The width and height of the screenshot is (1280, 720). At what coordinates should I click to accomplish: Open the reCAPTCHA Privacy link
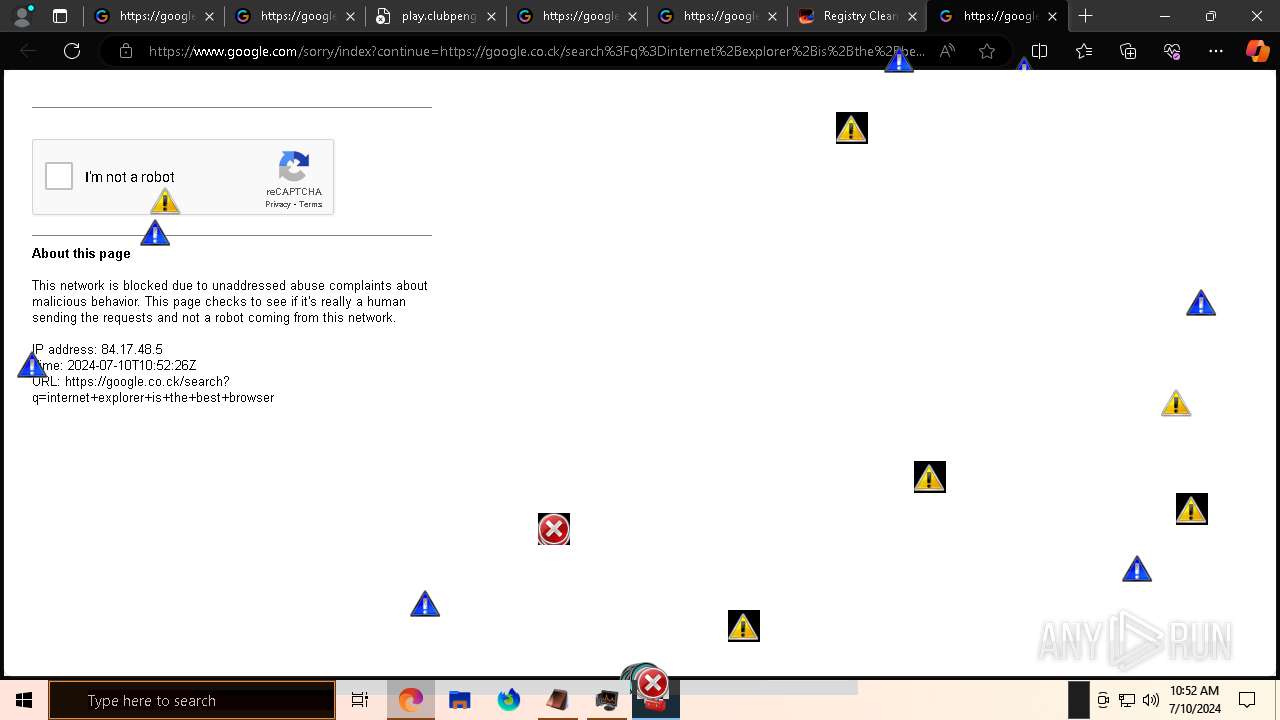pyautogui.click(x=277, y=204)
